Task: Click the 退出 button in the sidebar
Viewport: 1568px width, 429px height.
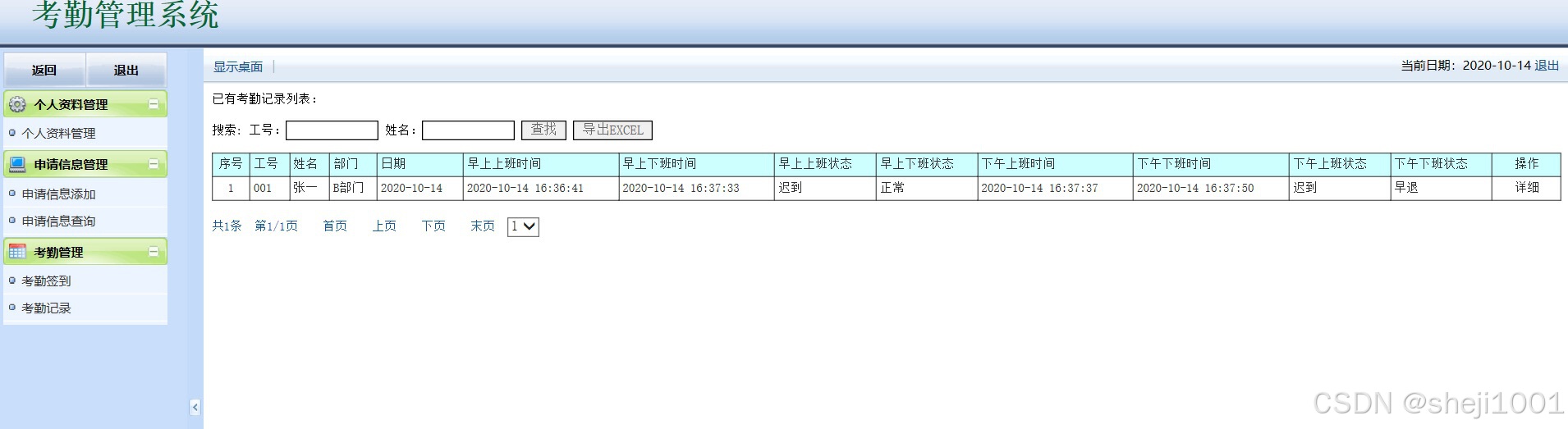Action: point(126,70)
